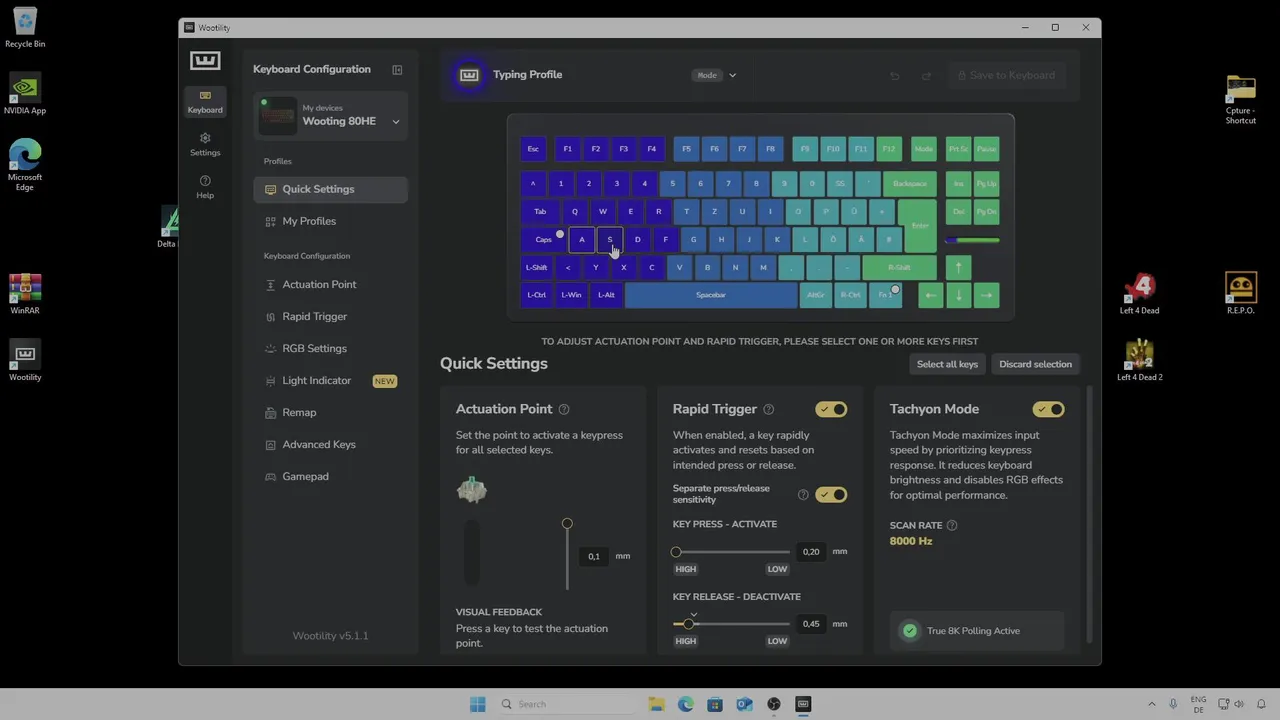Open Light Indicator page
1280x720 pixels.
point(330,381)
